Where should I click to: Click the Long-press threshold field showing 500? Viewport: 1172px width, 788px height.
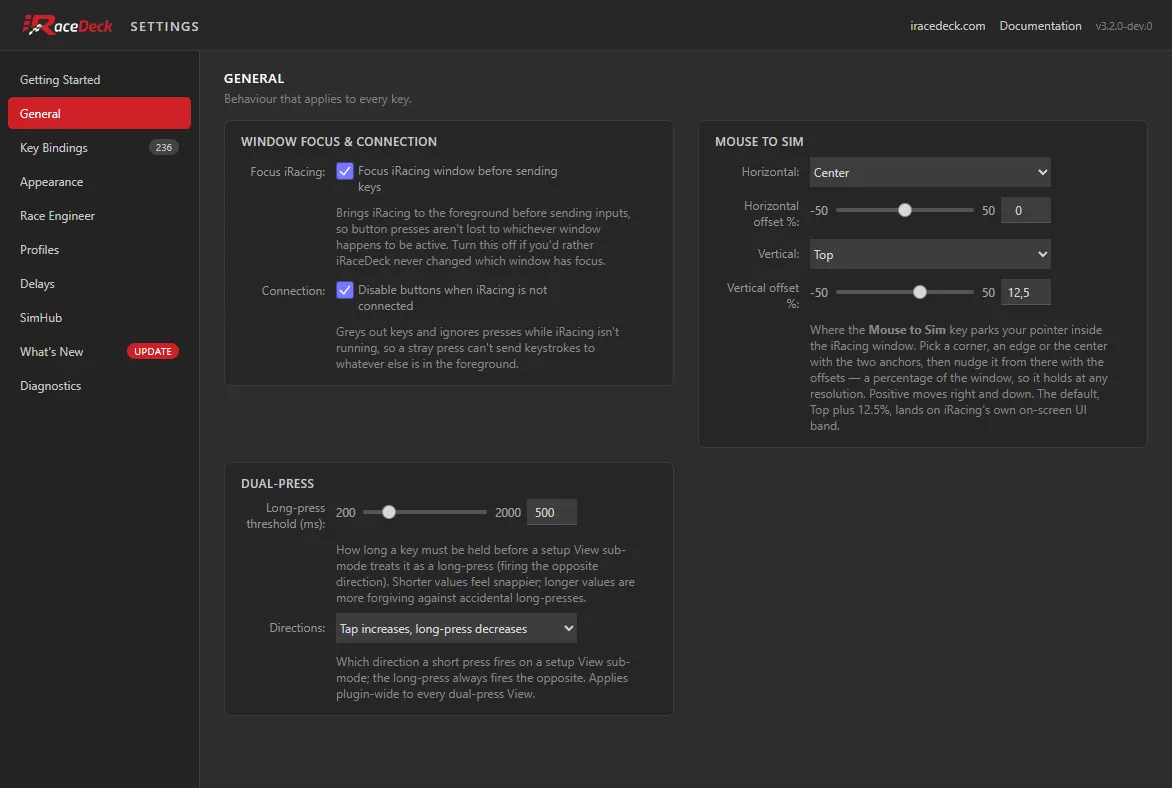click(552, 512)
